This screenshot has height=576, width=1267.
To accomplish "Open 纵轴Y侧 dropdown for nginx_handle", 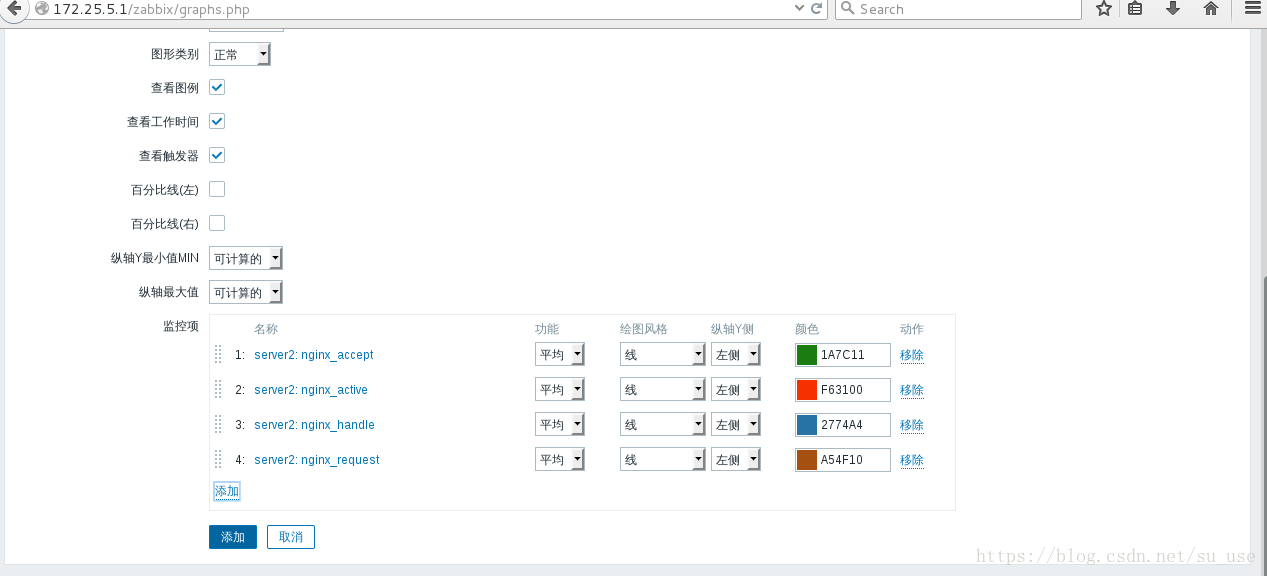I will click(736, 425).
